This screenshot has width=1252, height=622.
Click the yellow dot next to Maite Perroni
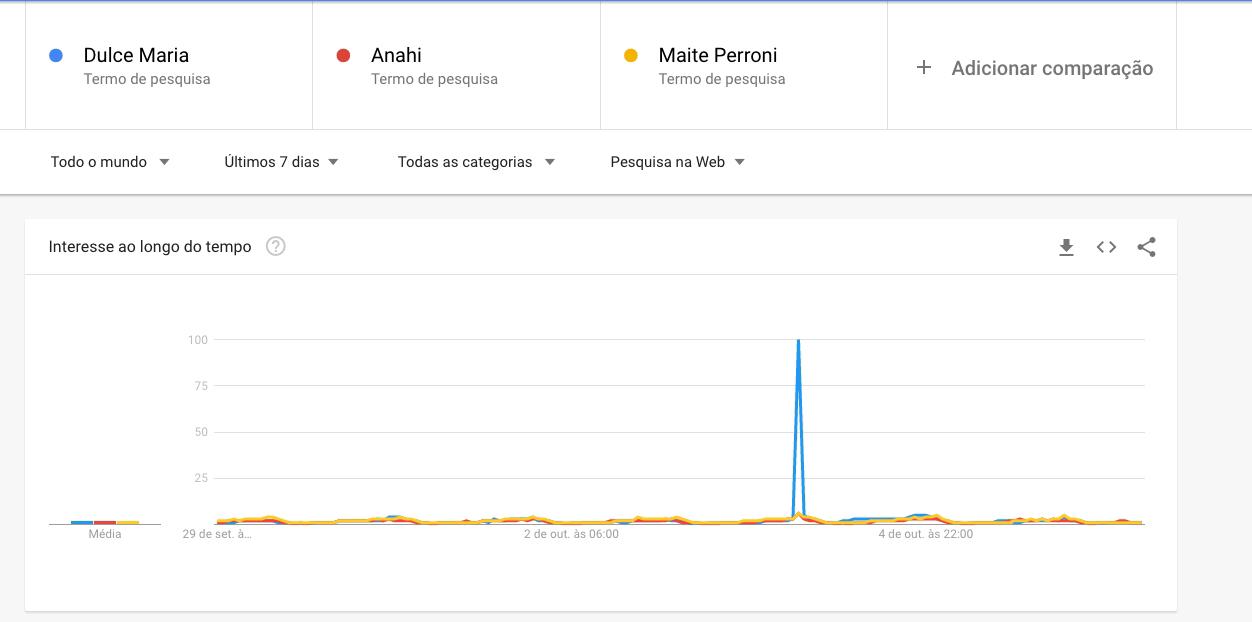[x=631, y=56]
